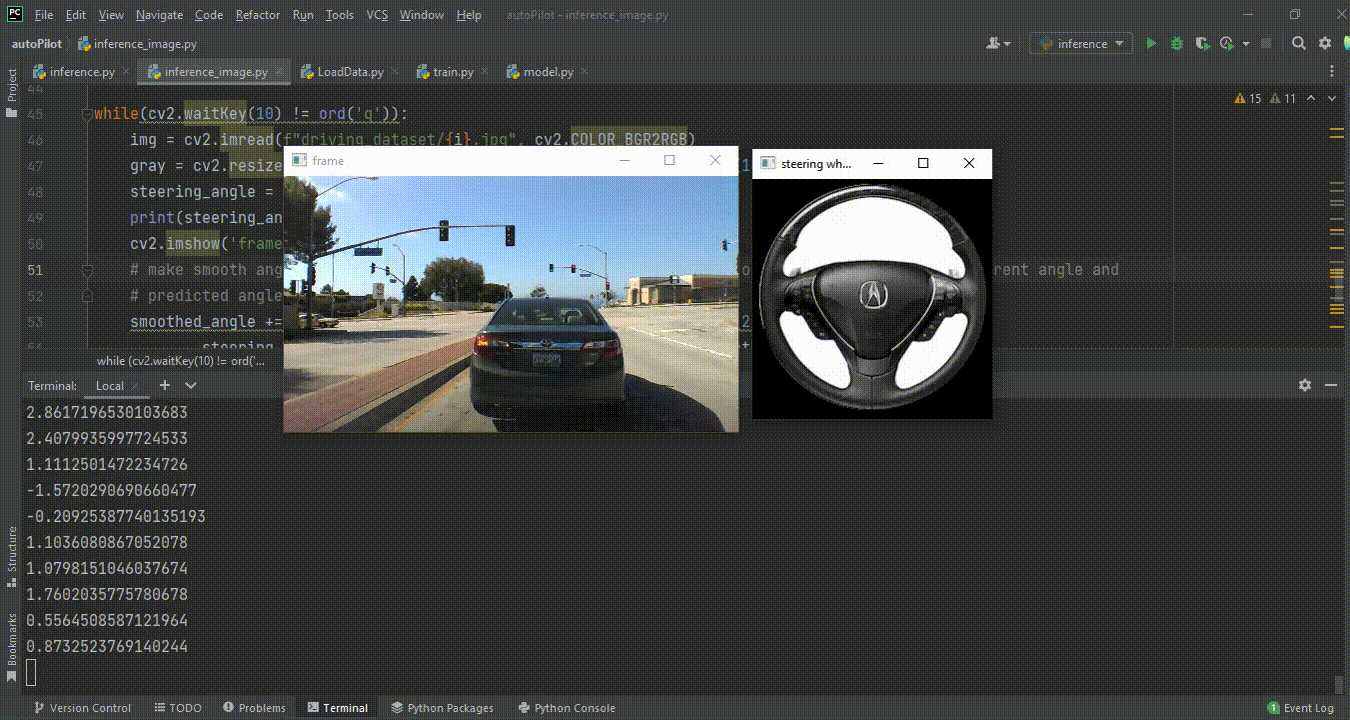This screenshot has height=720, width=1350.
Task: Open the Edit menu
Action: 76,15
